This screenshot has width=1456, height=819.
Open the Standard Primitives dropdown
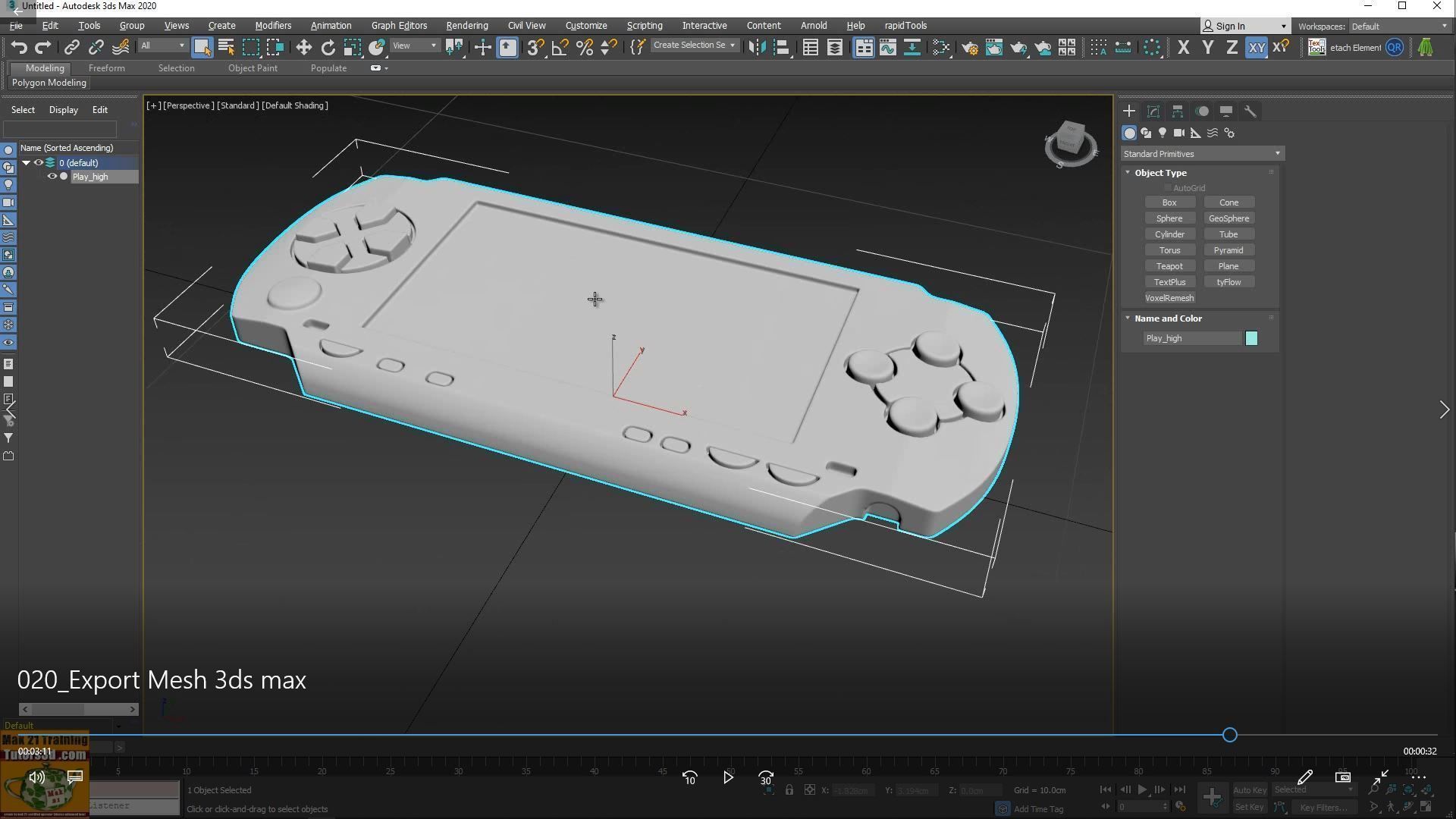point(1203,154)
